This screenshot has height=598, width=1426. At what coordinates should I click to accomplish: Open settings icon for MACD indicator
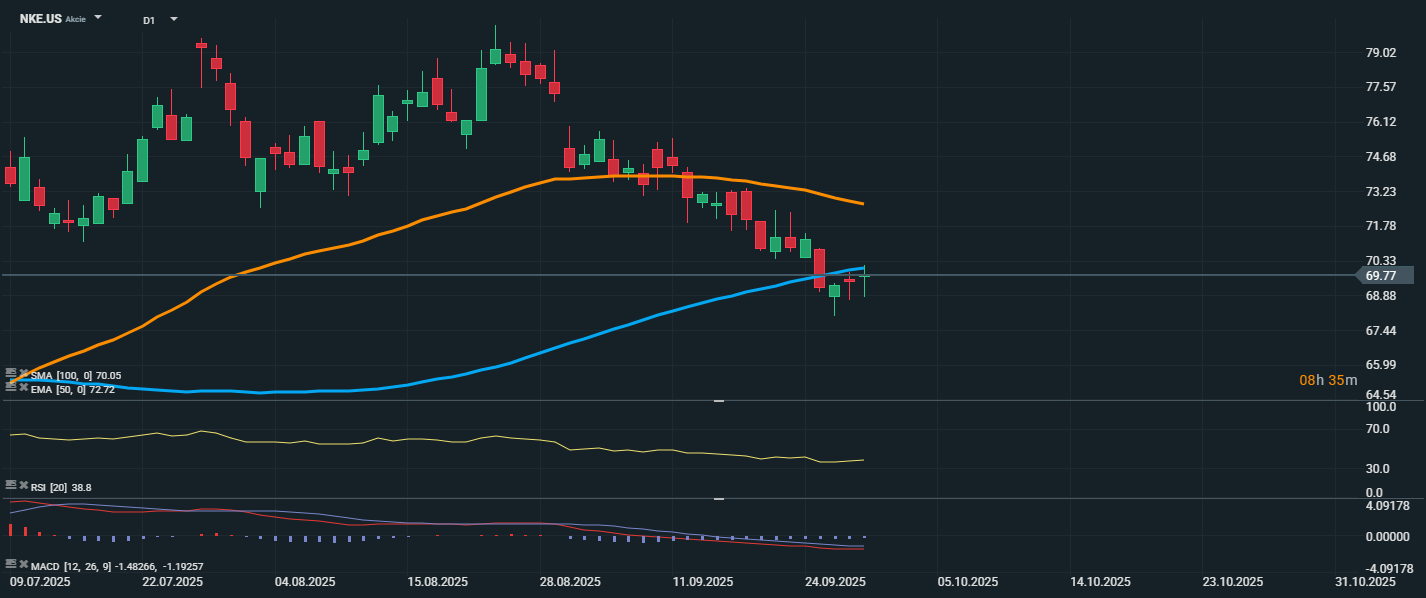coord(11,564)
